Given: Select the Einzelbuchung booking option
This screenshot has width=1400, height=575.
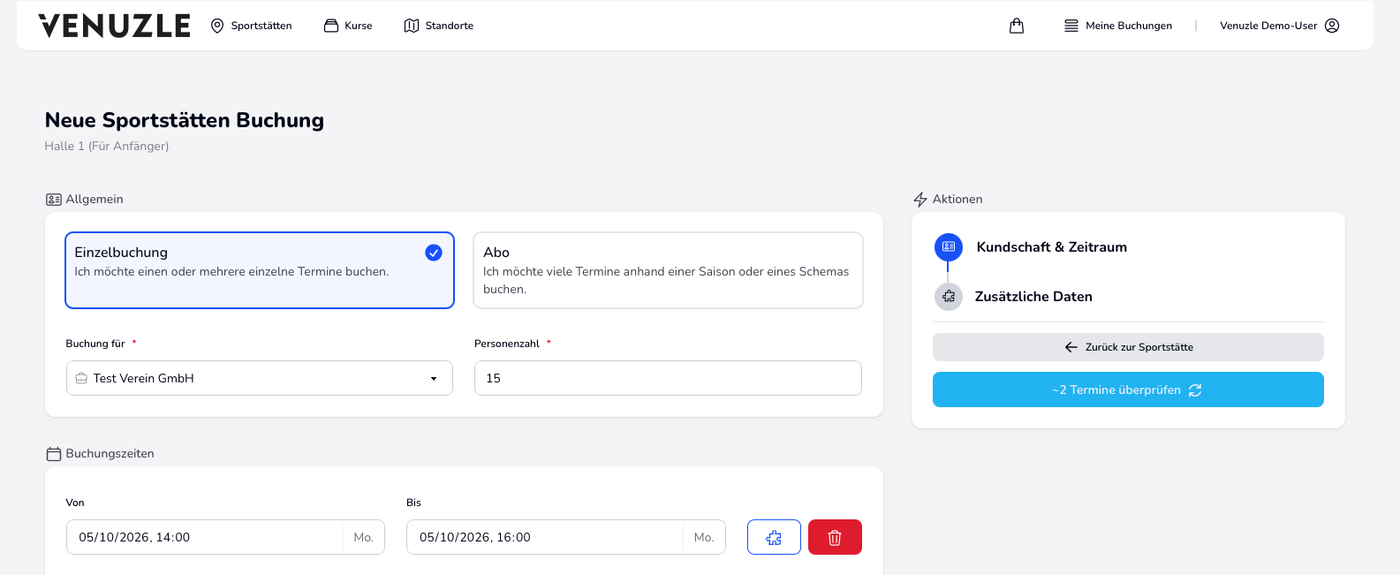Looking at the screenshot, I should (259, 270).
